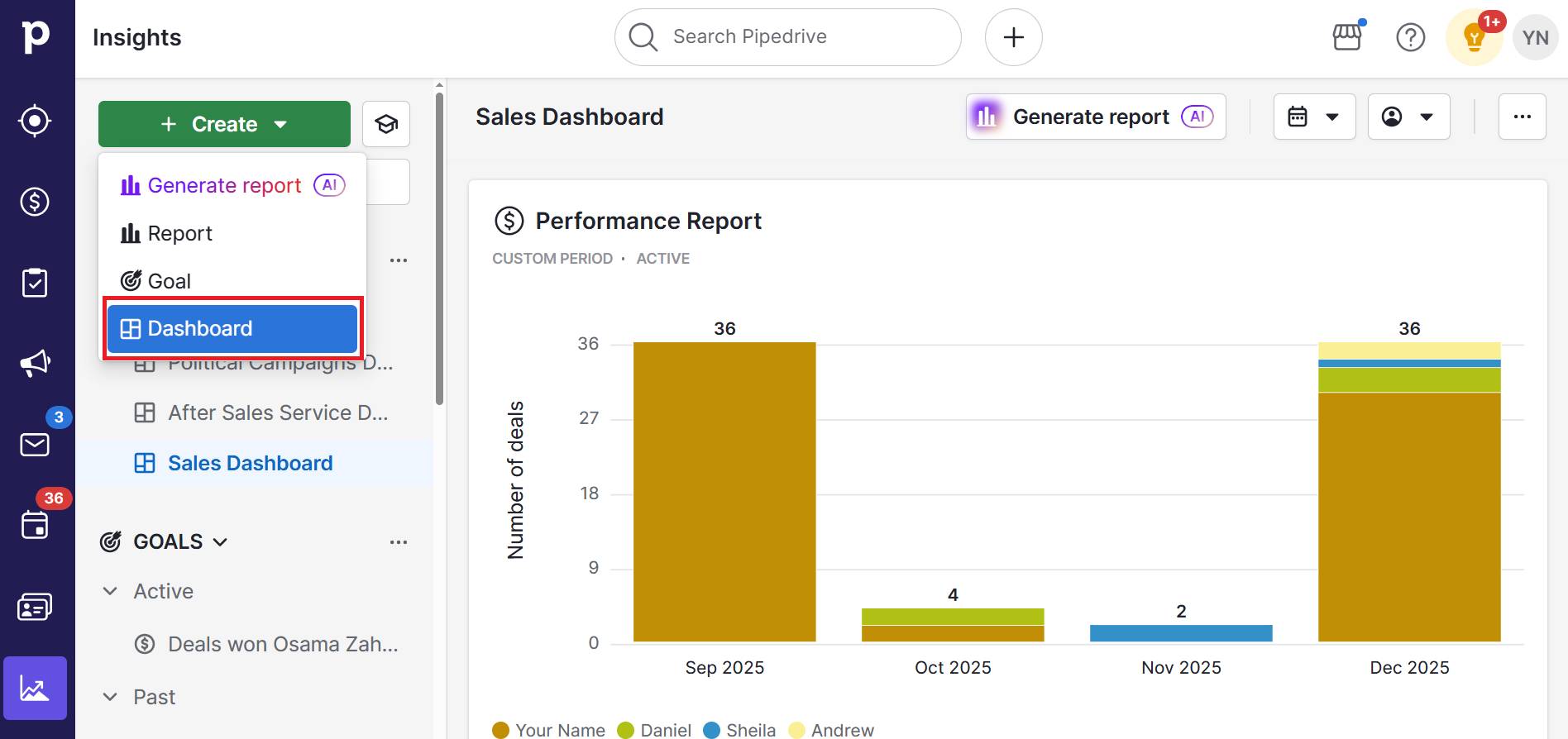Open the Marketplace store icon
Screen dimensions: 1568x739
coord(1348,37)
